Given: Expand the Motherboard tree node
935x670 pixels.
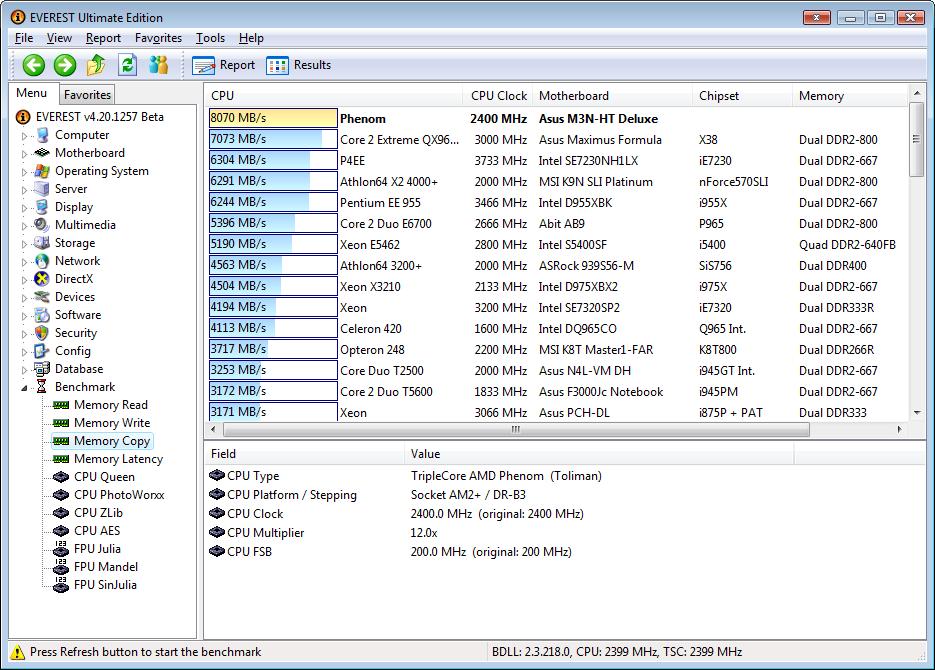Looking at the screenshot, I should (24, 154).
